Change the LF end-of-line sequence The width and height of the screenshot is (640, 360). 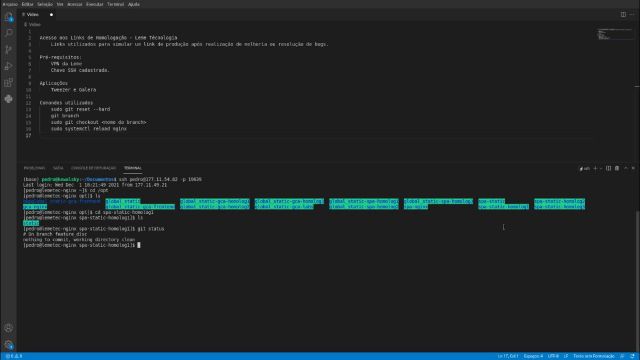point(566,356)
